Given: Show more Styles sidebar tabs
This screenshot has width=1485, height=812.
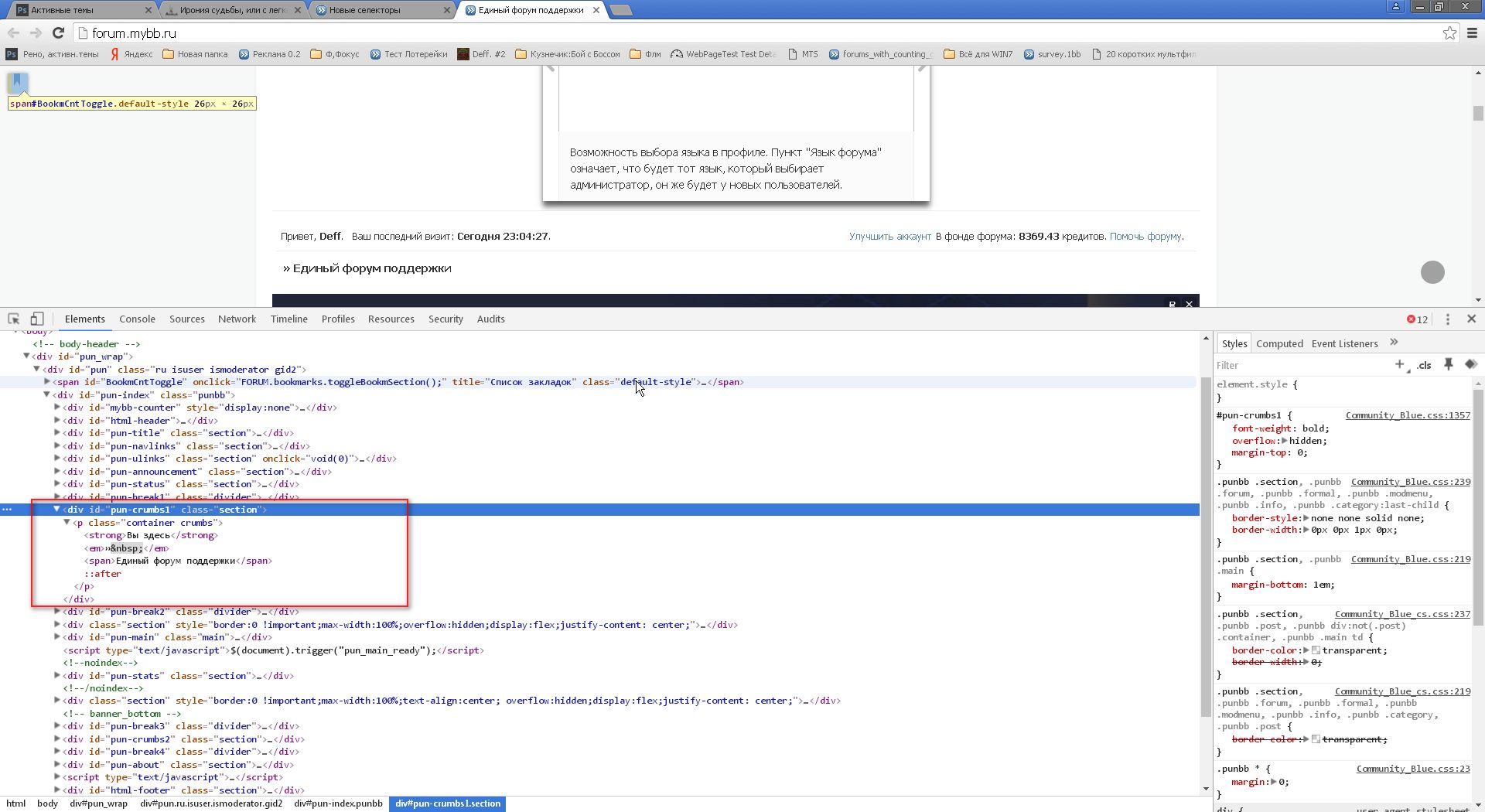Looking at the screenshot, I should (1394, 343).
